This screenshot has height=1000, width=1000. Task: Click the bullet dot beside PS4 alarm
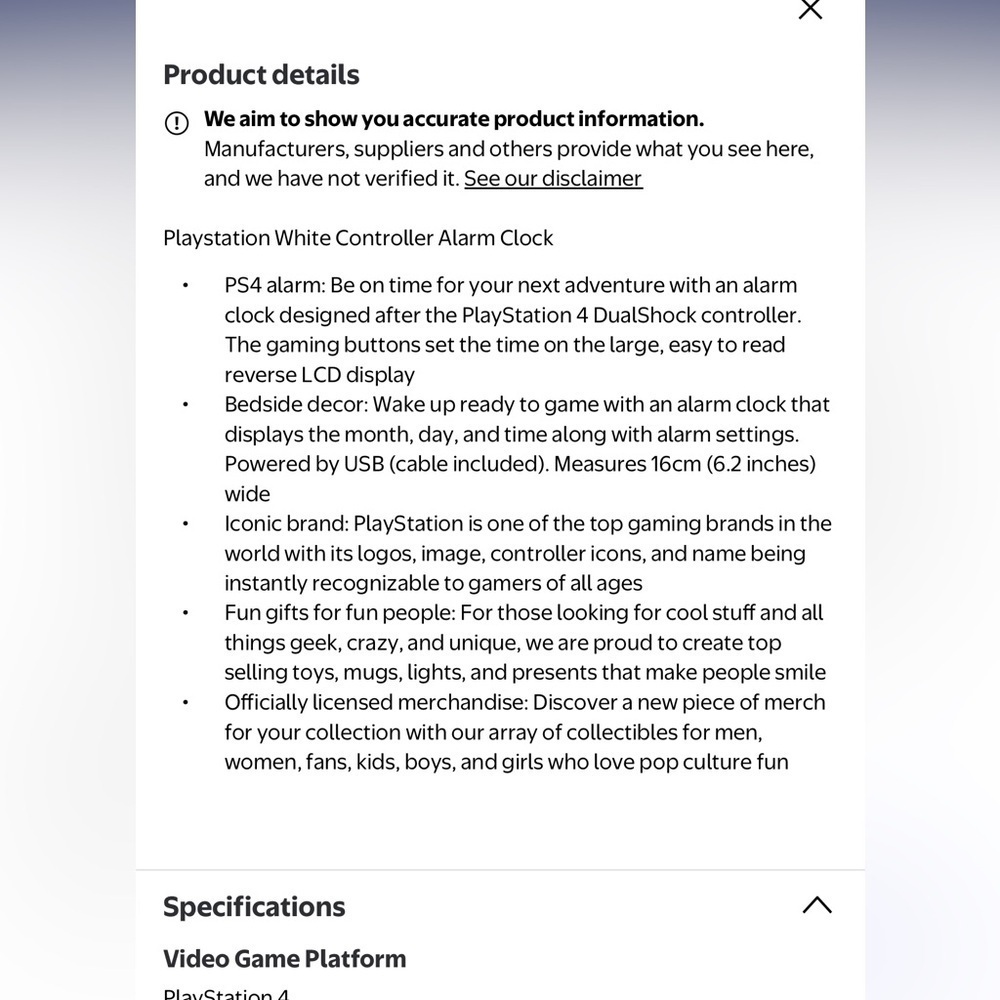[x=186, y=285]
